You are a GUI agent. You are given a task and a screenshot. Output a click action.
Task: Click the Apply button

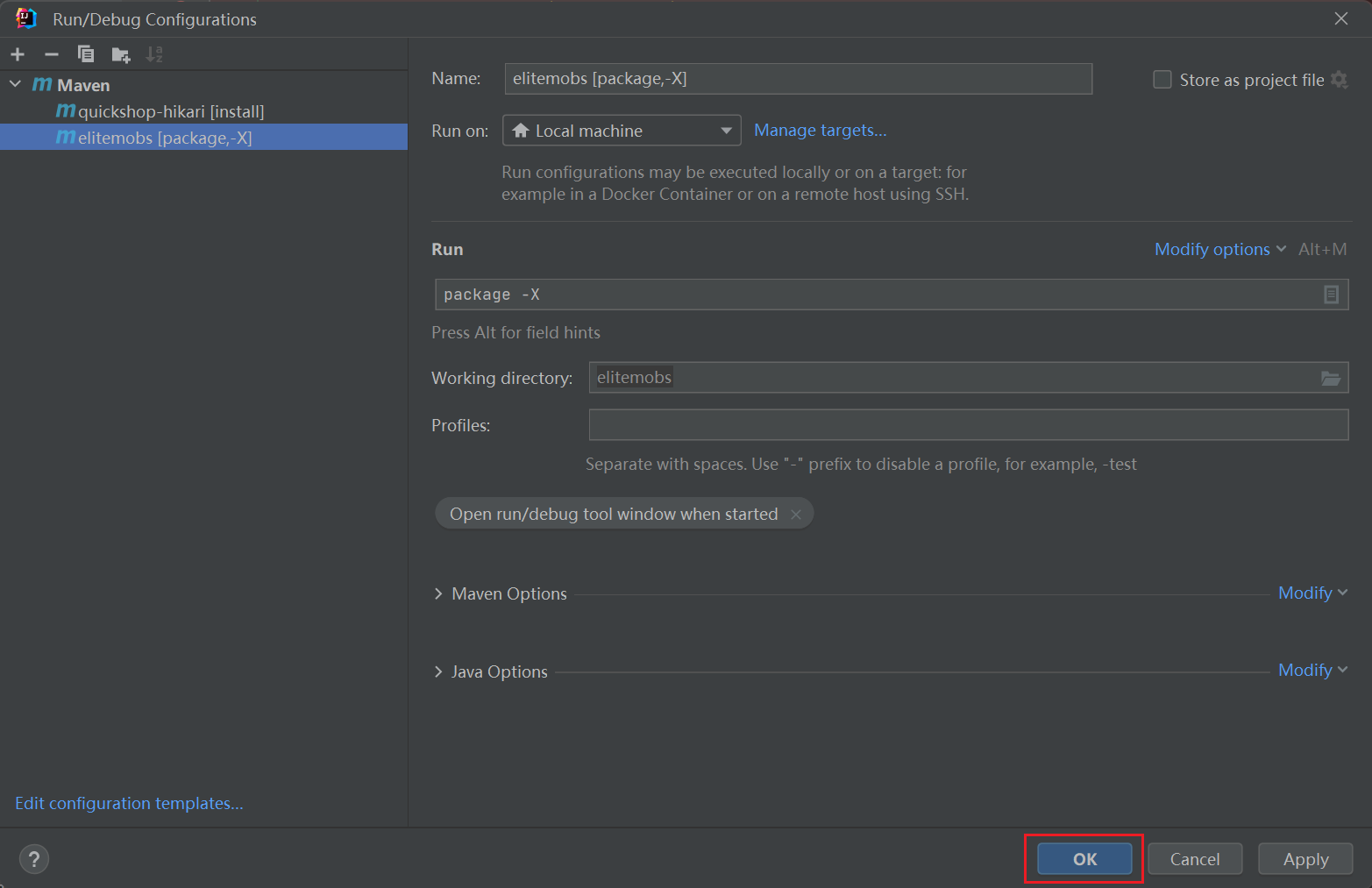click(1305, 859)
